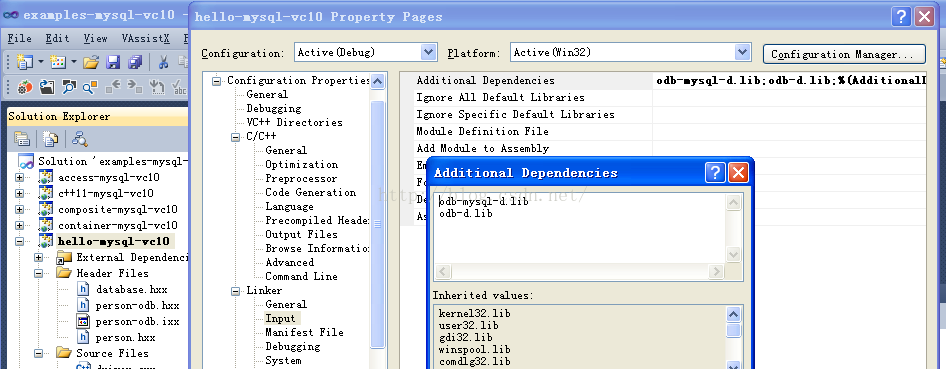The height and width of the screenshot is (369, 946).
Task: Click View Class Diagram icon in Solution Explorer
Action: tap(80, 139)
